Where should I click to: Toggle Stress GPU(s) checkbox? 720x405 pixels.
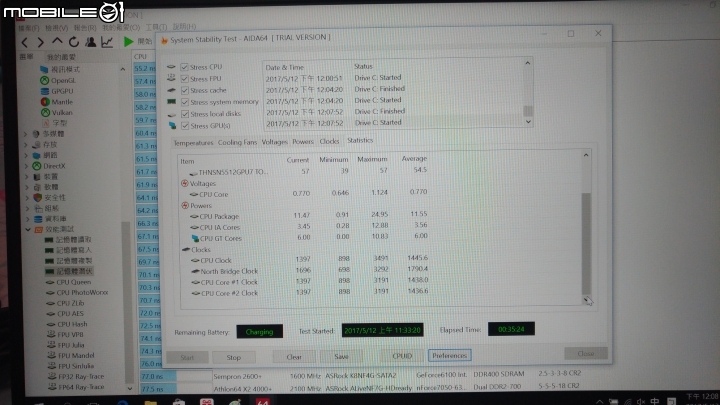(185, 125)
